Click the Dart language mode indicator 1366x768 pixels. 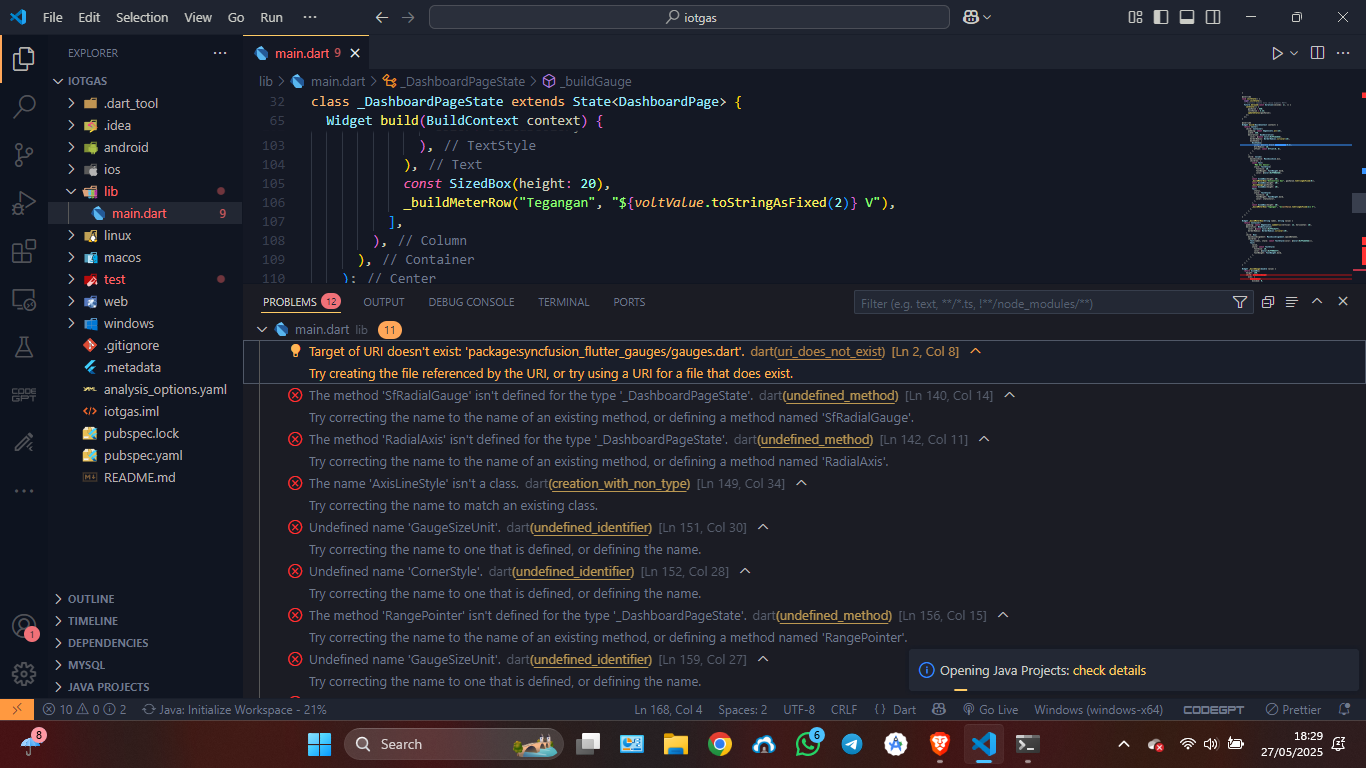(x=904, y=709)
